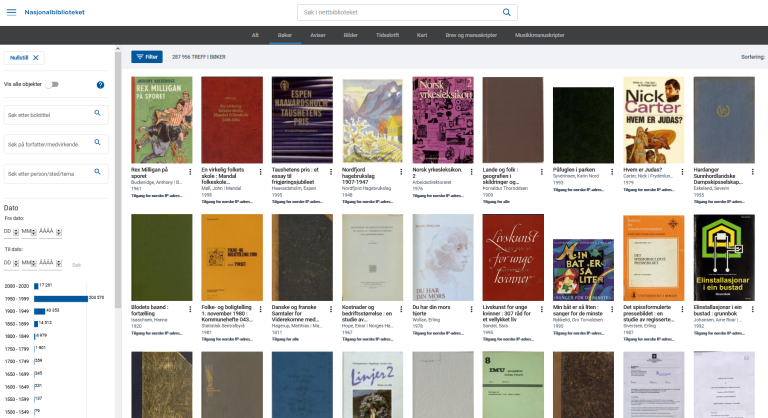
Task: Open the Livskunst for unge kvinner cover
Action: click(513, 257)
